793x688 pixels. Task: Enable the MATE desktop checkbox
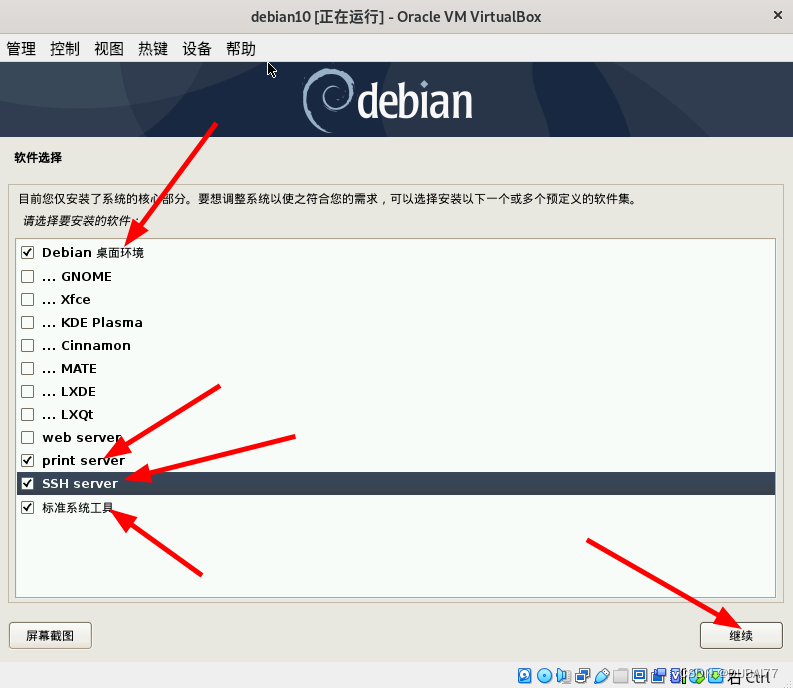27,368
